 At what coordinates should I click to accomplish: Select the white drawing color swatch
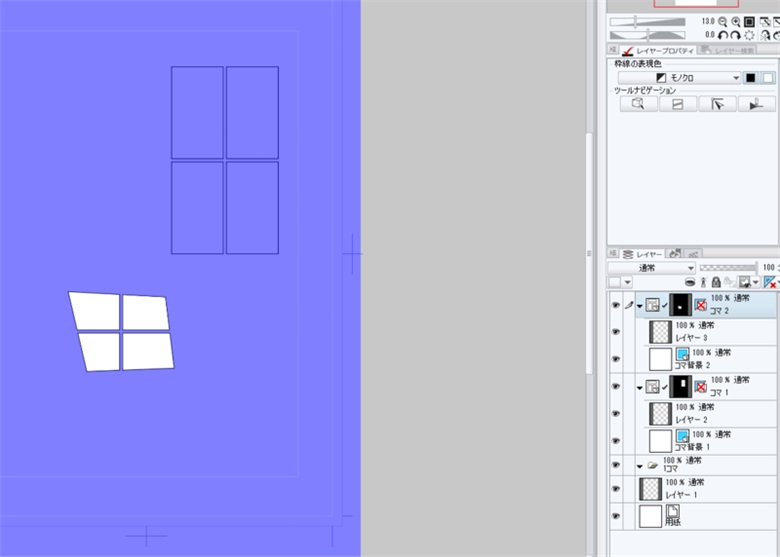768,78
